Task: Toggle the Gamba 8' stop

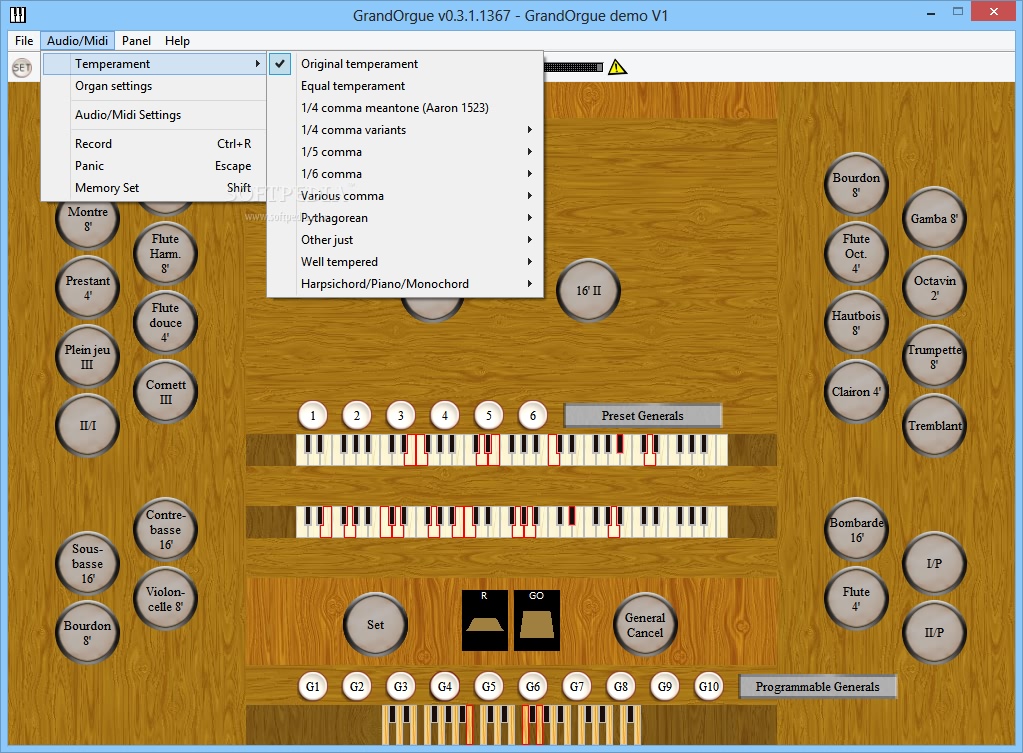Action: click(x=934, y=219)
